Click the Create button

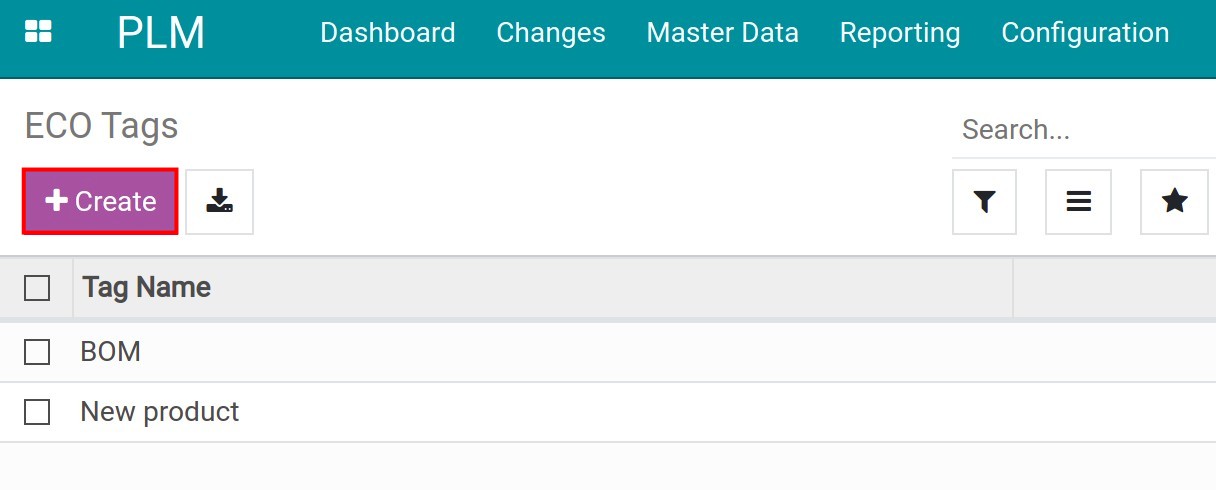[100, 202]
